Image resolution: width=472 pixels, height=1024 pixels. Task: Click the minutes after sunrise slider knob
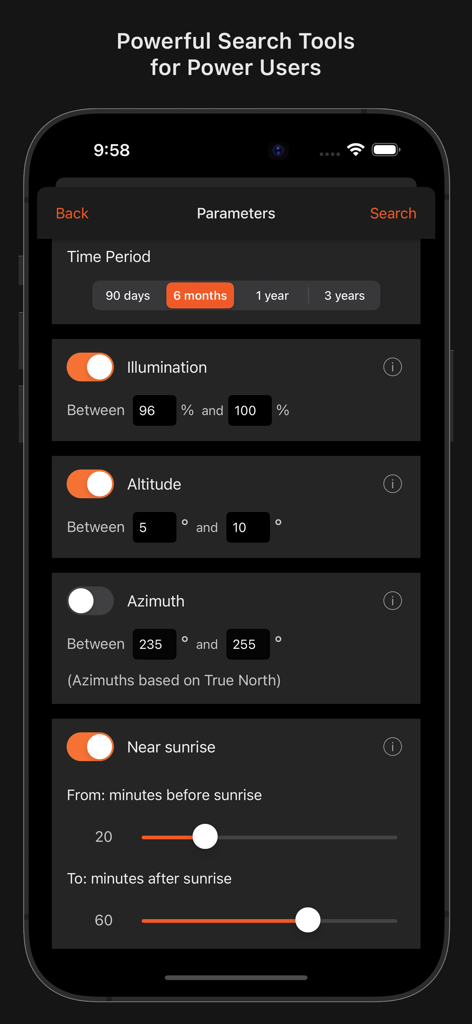point(307,920)
